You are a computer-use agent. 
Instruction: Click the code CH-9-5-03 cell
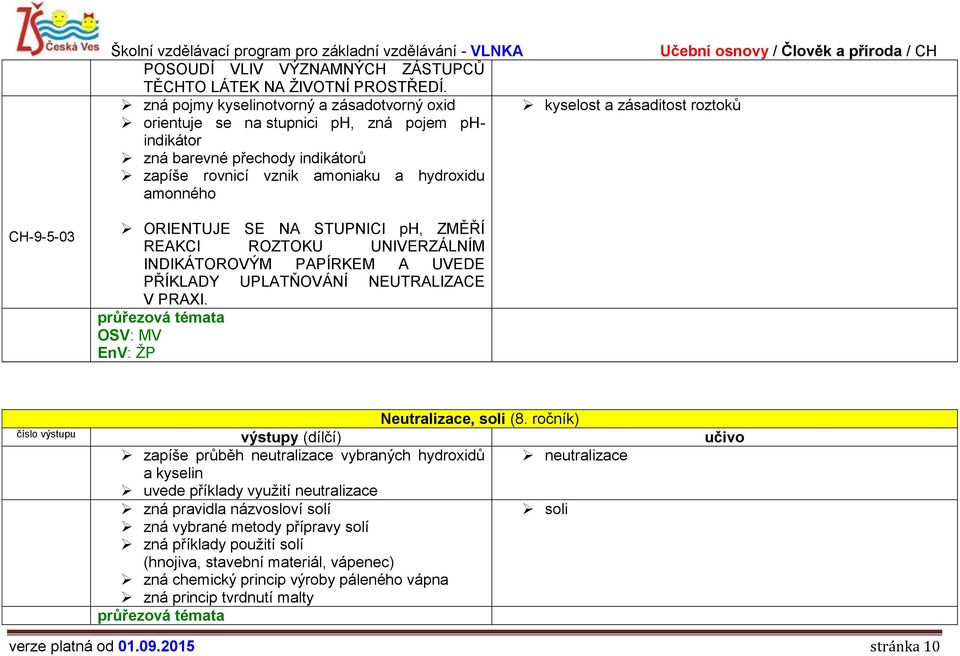pos(42,236)
